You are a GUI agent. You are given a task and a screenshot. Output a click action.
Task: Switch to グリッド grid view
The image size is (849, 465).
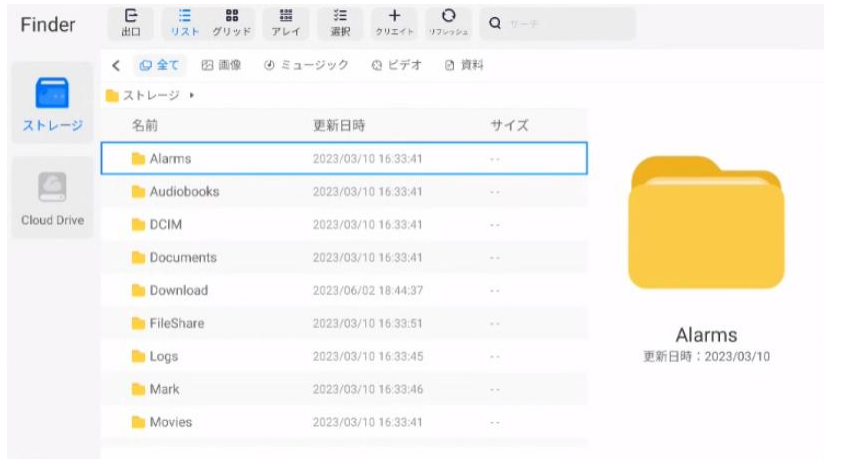(x=232, y=23)
